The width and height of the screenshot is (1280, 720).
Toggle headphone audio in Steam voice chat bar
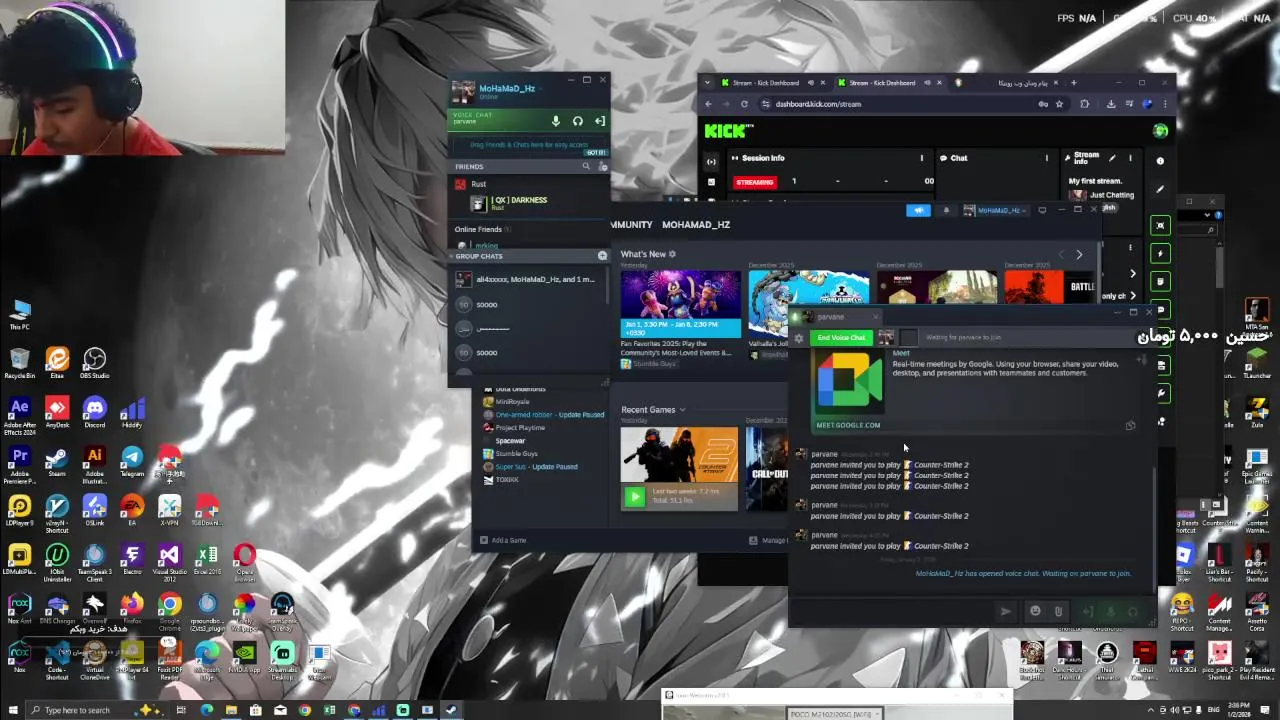coord(577,121)
